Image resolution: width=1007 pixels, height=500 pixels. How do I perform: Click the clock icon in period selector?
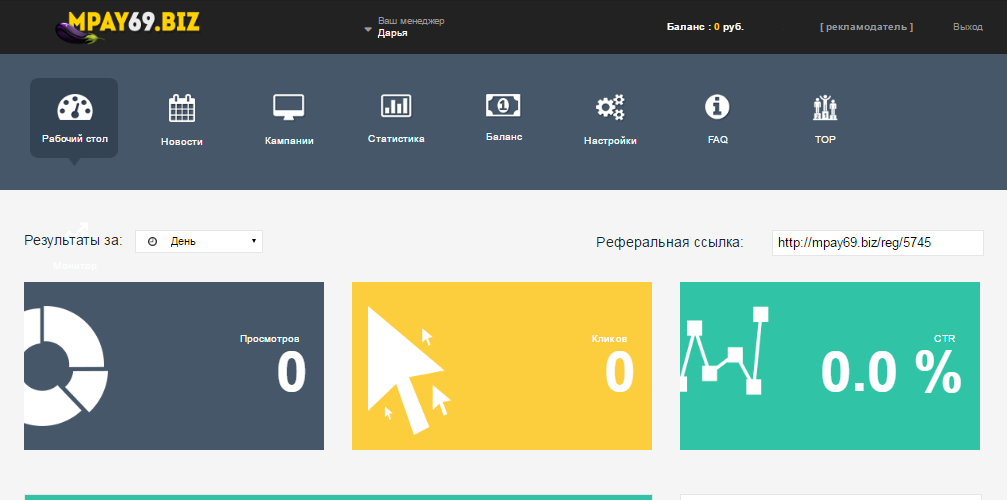click(153, 241)
